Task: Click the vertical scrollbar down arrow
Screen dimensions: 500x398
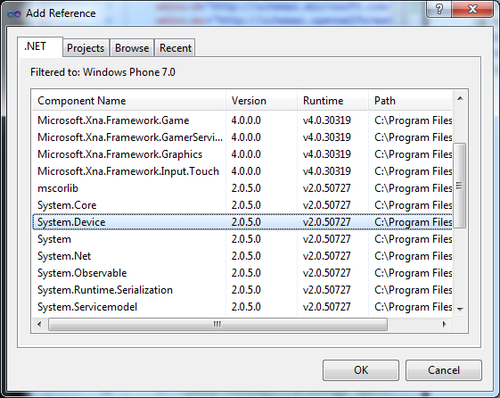Action: tap(460, 309)
